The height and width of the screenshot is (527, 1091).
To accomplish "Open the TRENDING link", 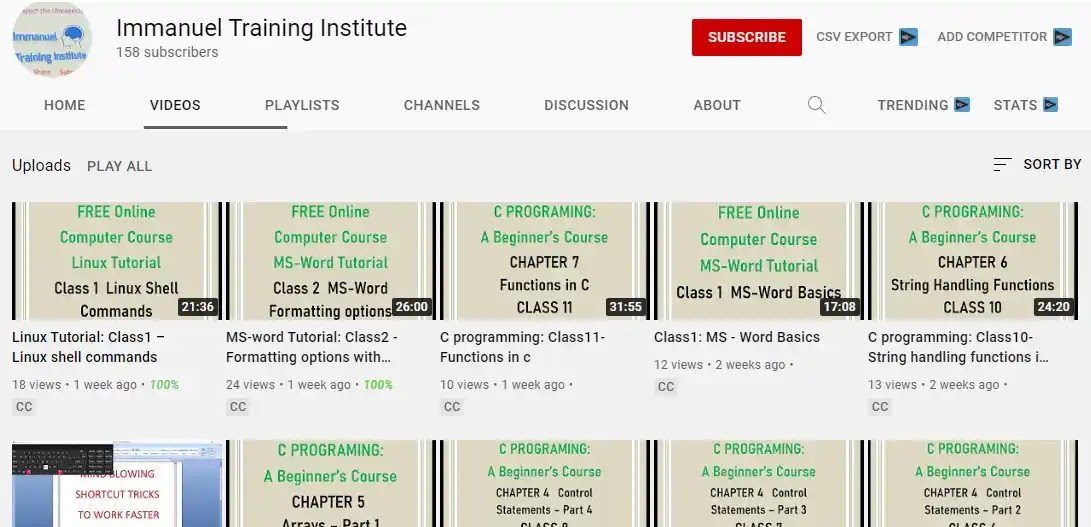I will (x=912, y=105).
